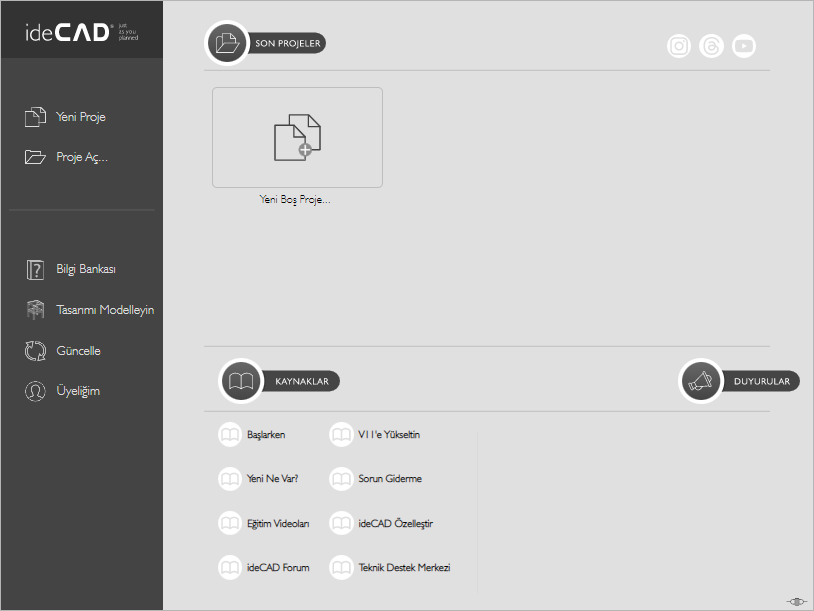Open Tasarımı Modelleyin from the sidebar
Screen dimensions: 814x611
point(105,310)
